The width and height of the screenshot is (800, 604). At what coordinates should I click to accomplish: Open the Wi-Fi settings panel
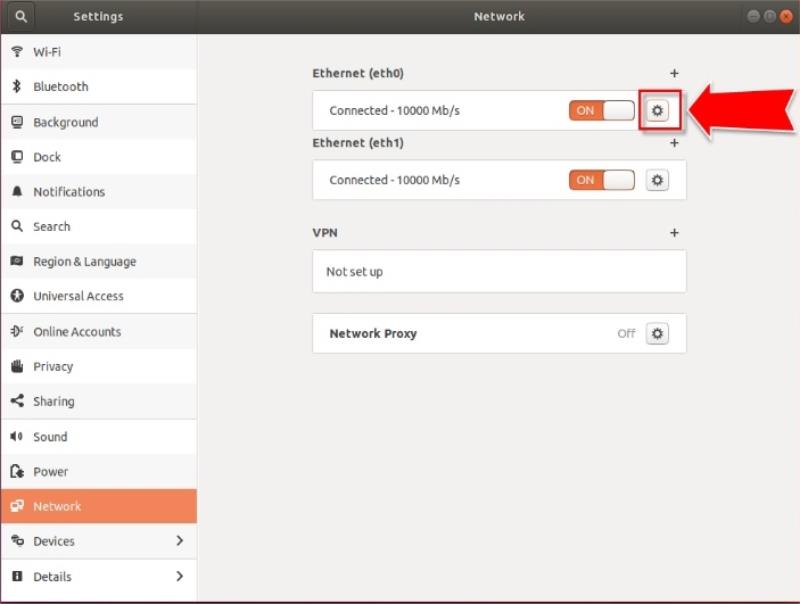(47, 52)
